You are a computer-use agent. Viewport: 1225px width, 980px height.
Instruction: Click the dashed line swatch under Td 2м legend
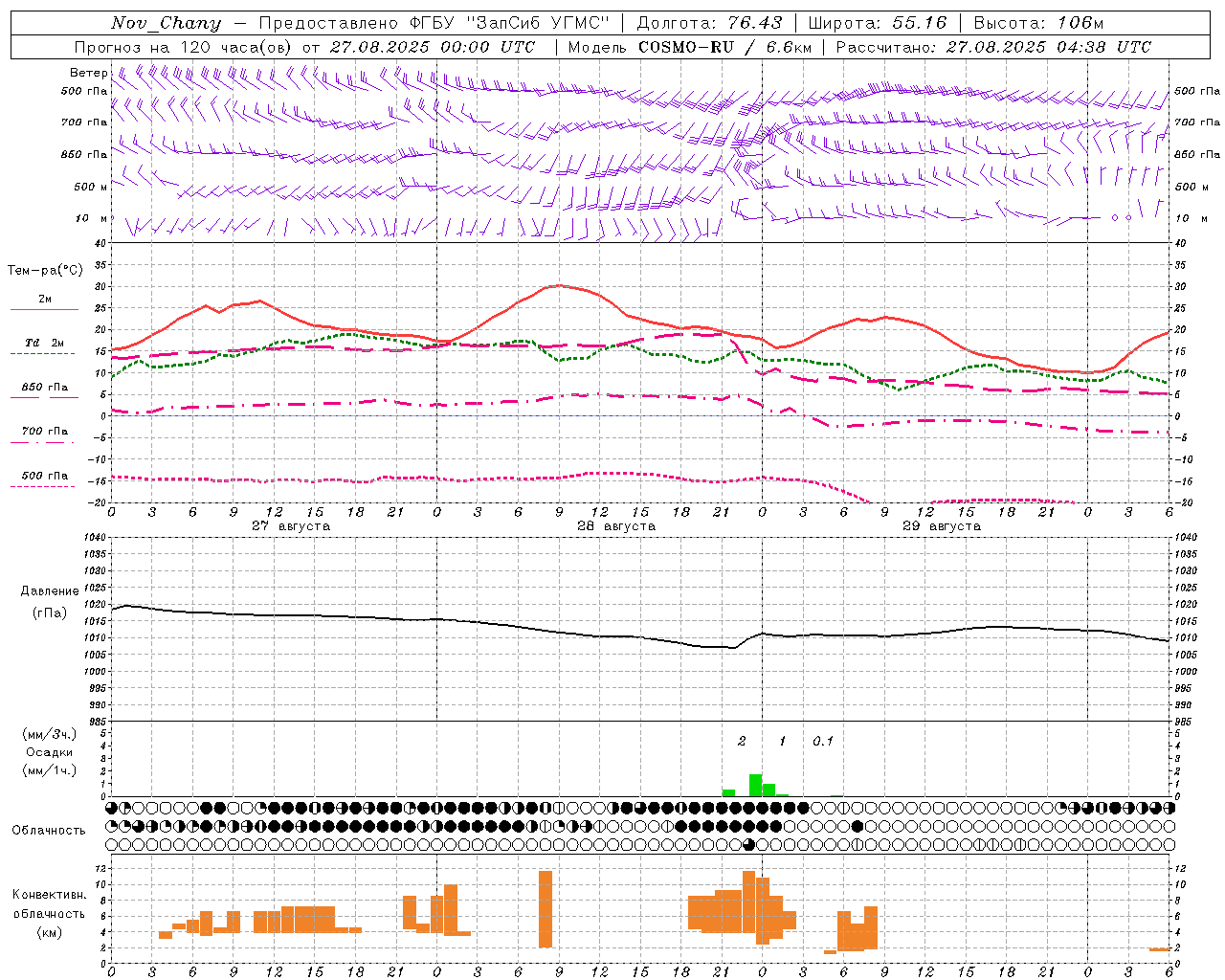42,354
